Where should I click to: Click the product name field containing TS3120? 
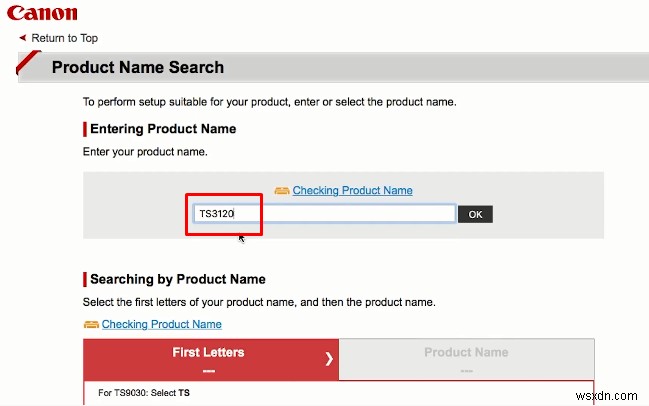pos(324,214)
